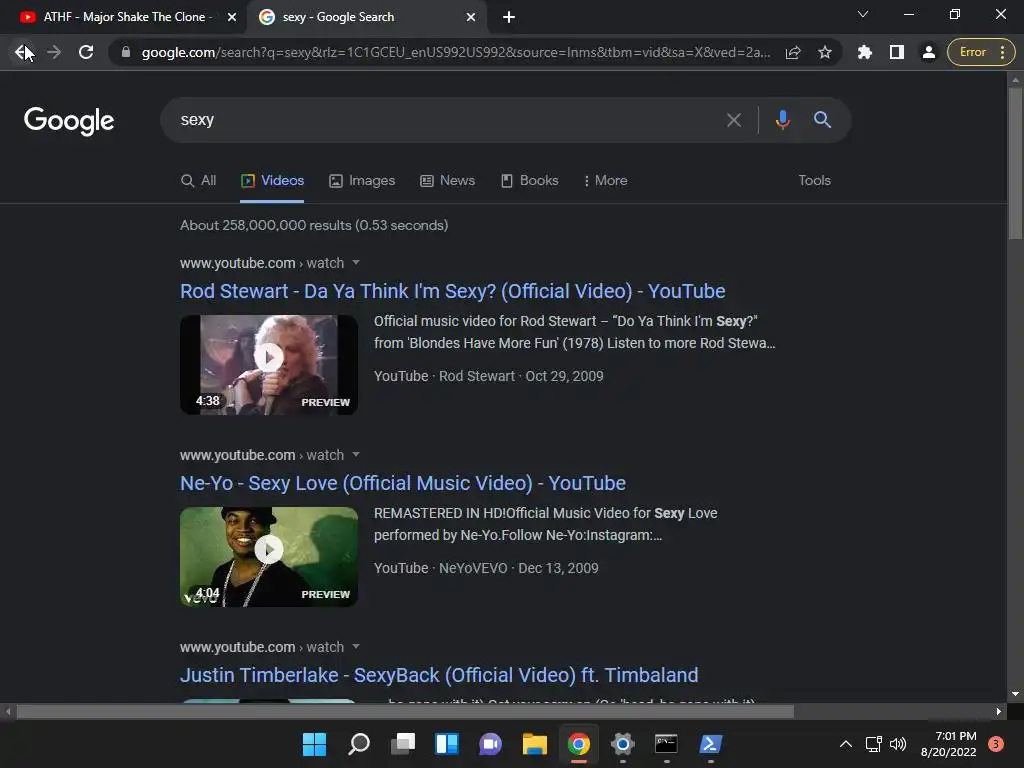Click PREVIEW on the Rod Stewart thumbnail

click(x=325, y=402)
